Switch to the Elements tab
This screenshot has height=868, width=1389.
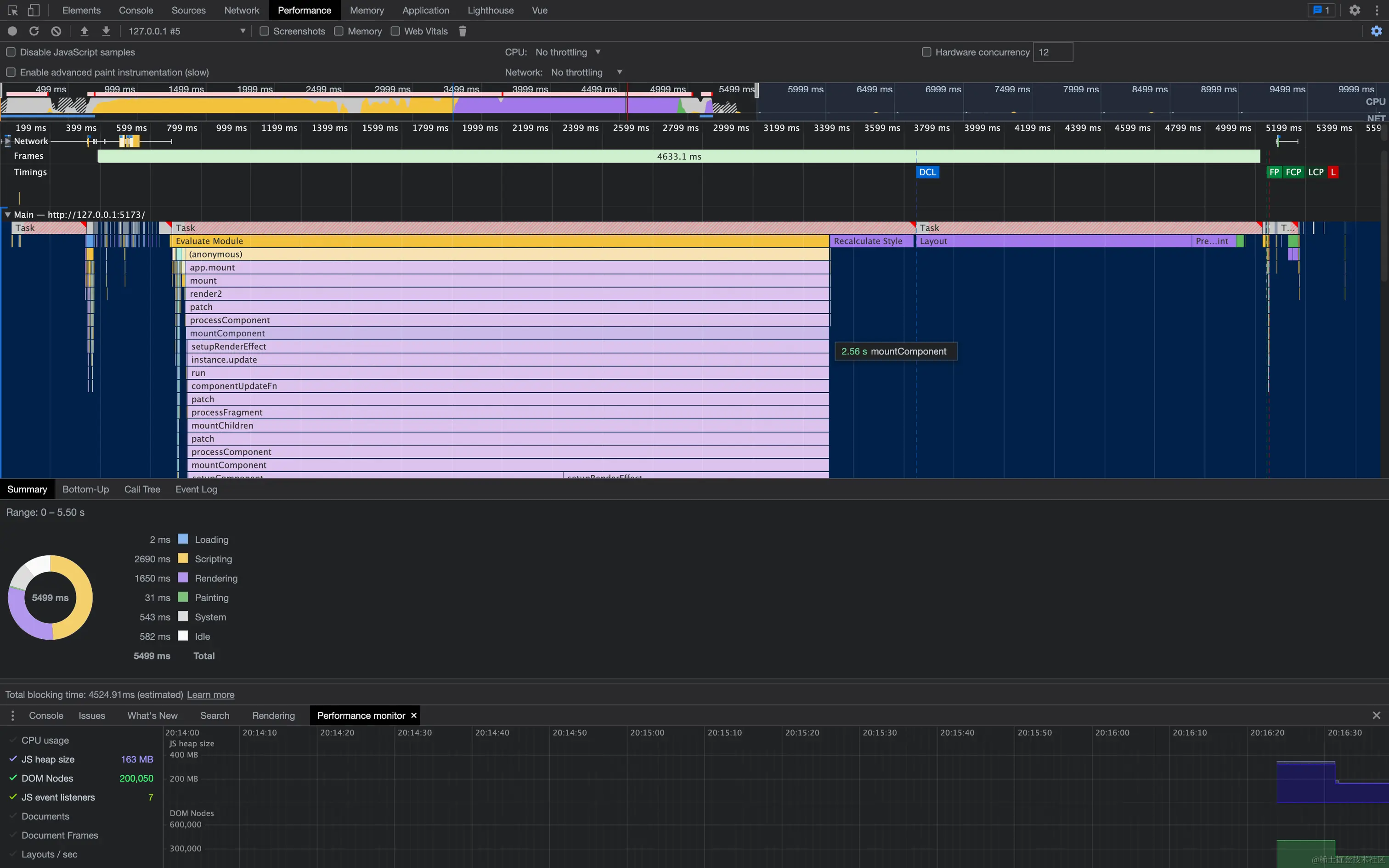pyautogui.click(x=81, y=10)
